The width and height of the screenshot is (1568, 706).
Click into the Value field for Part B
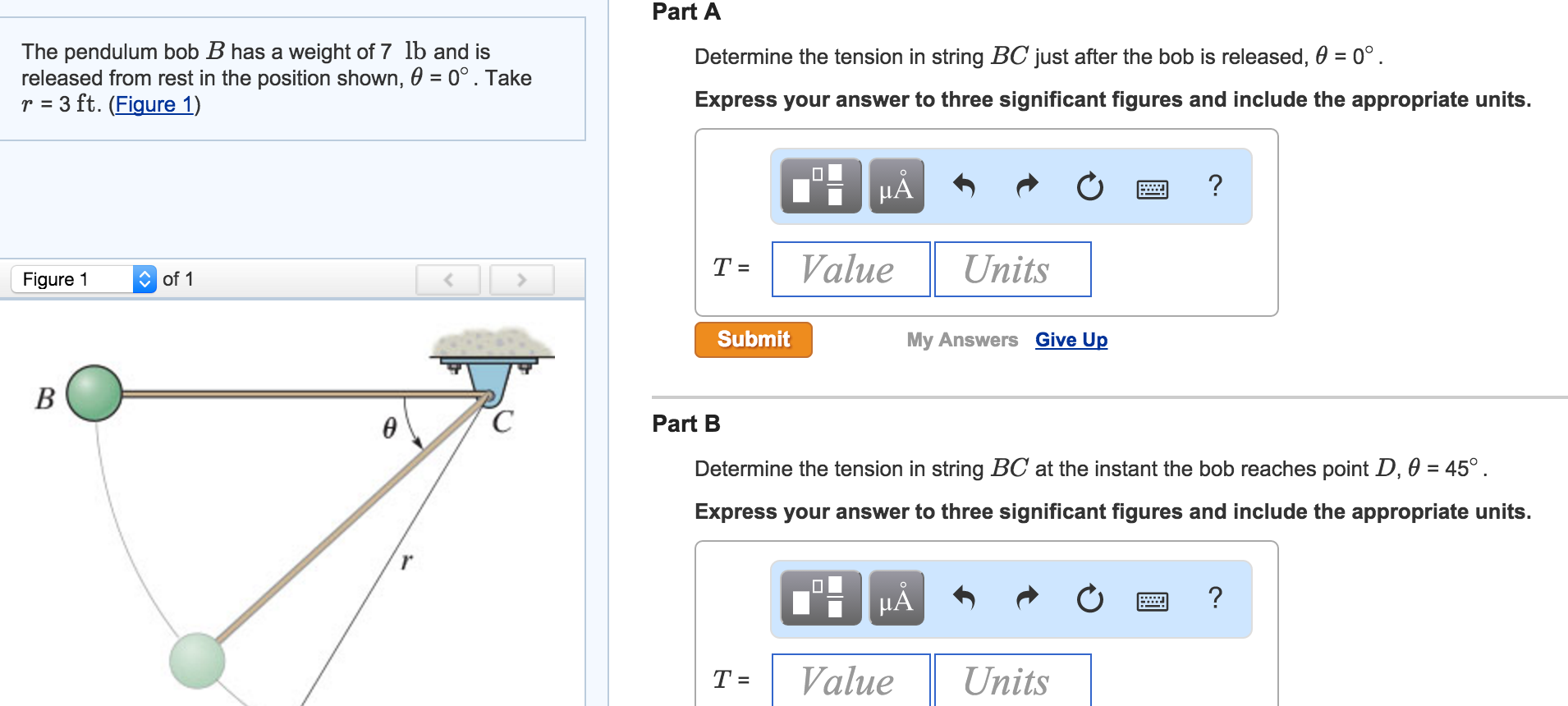850,681
